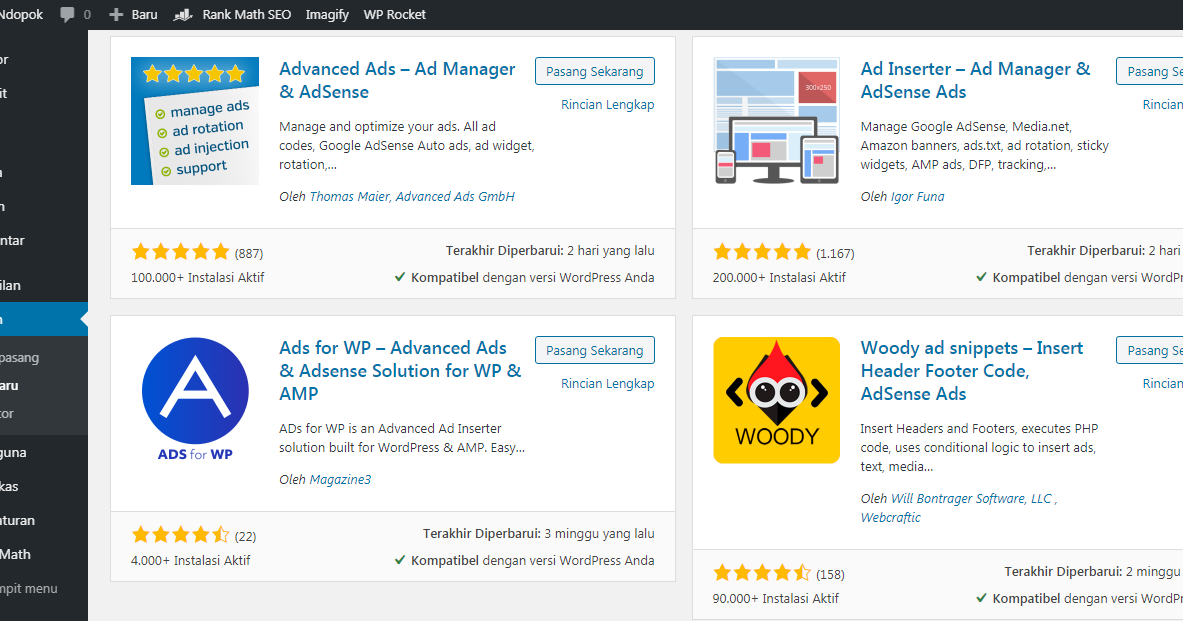Click the Ad Inserter plugin thumbnail
The width and height of the screenshot is (1183, 621).
click(x=776, y=121)
